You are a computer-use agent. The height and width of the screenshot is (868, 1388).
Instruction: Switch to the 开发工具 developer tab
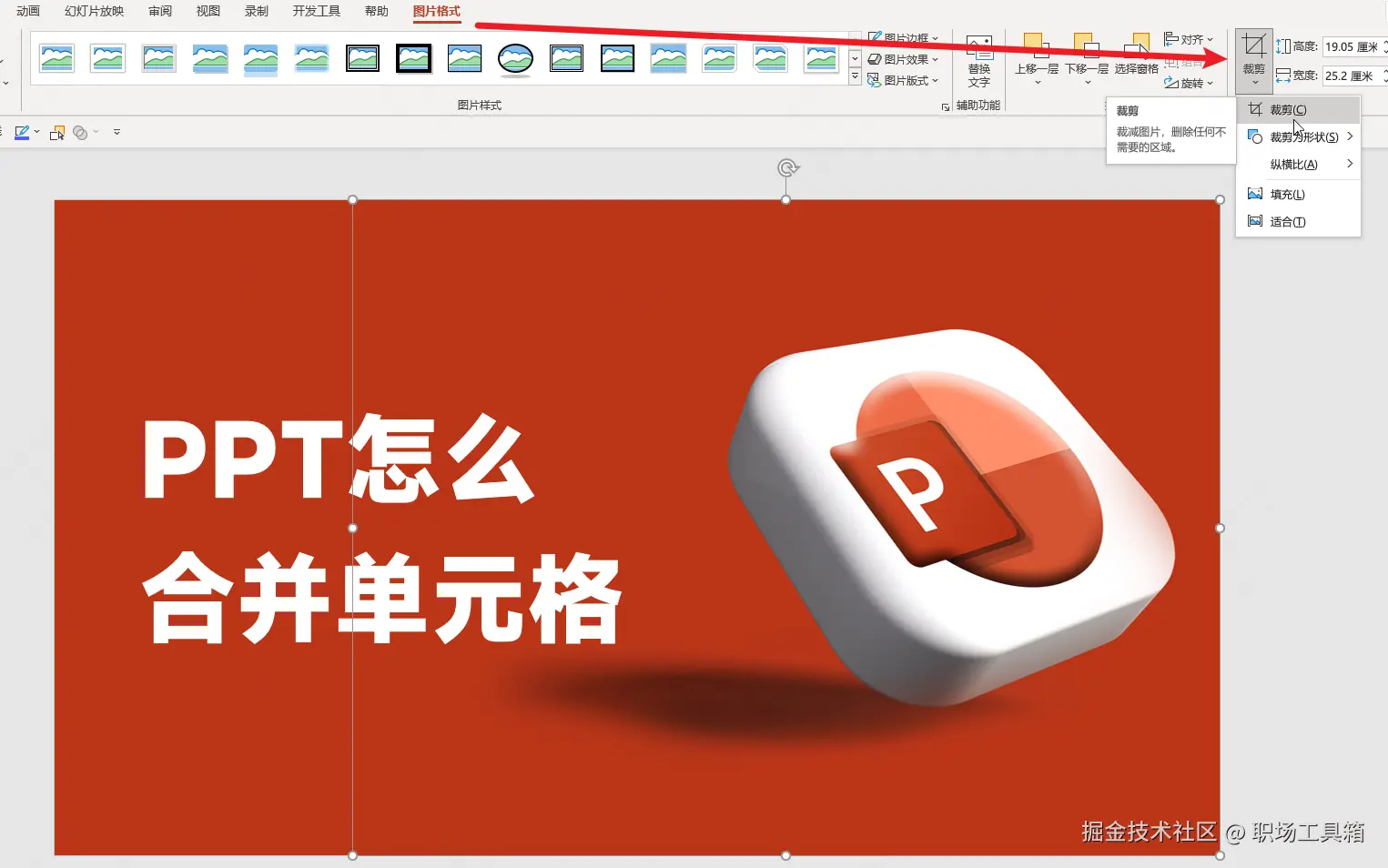(316, 11)
